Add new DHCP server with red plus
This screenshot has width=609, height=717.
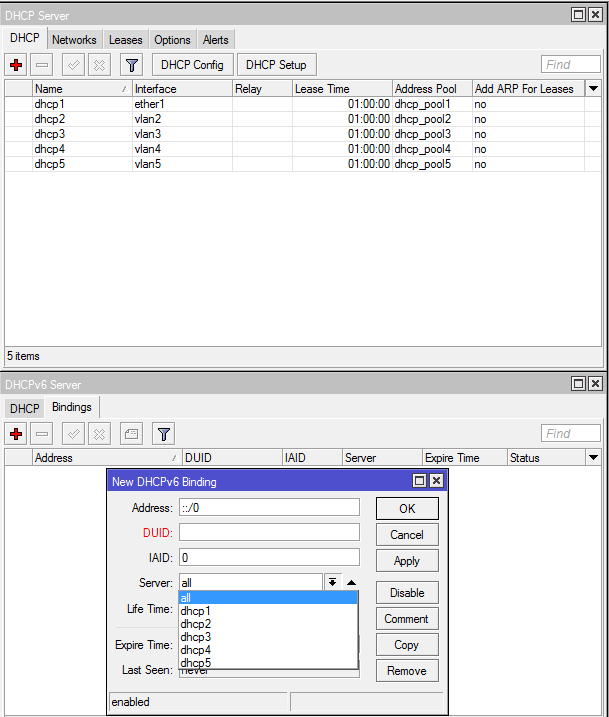(16, 65)
